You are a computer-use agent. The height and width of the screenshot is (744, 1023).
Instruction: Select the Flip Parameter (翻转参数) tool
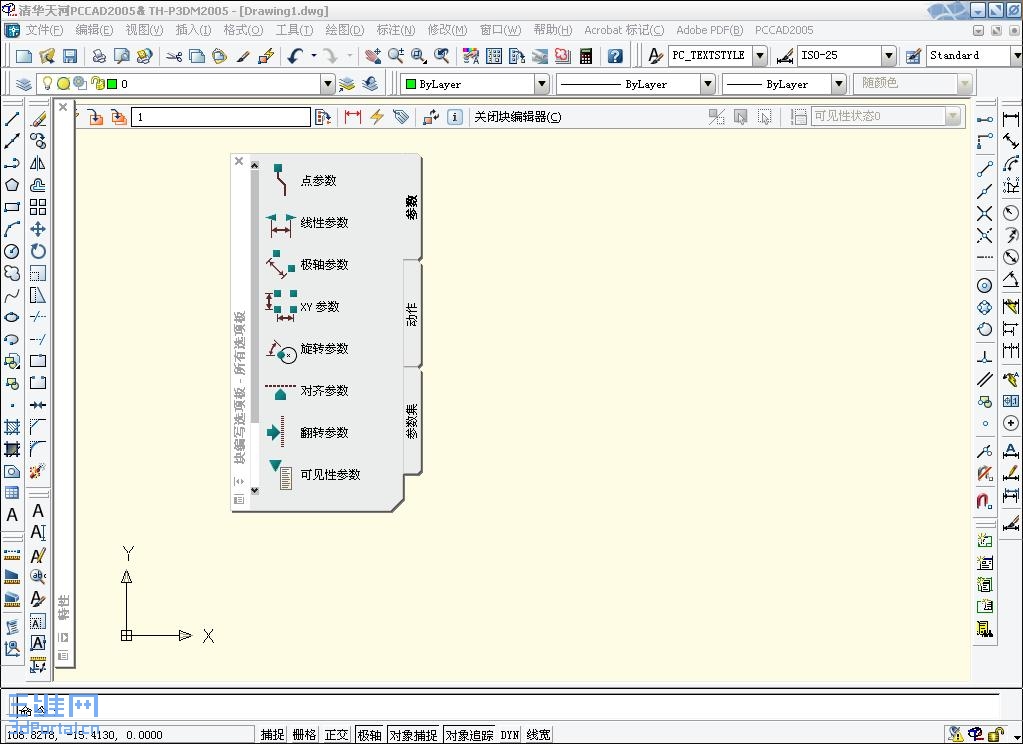point(308,432)
